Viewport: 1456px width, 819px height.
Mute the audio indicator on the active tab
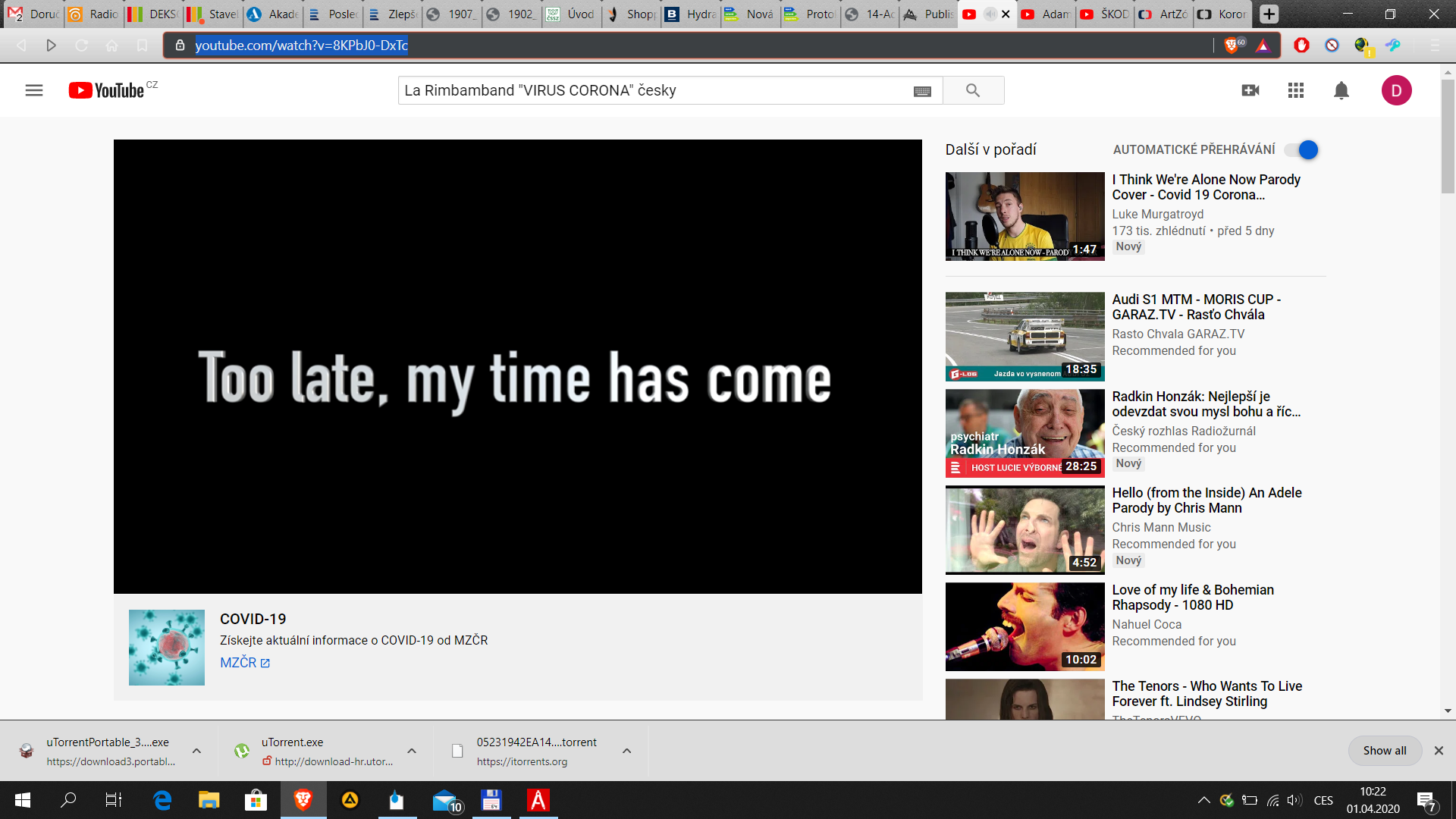coord(990,14)
